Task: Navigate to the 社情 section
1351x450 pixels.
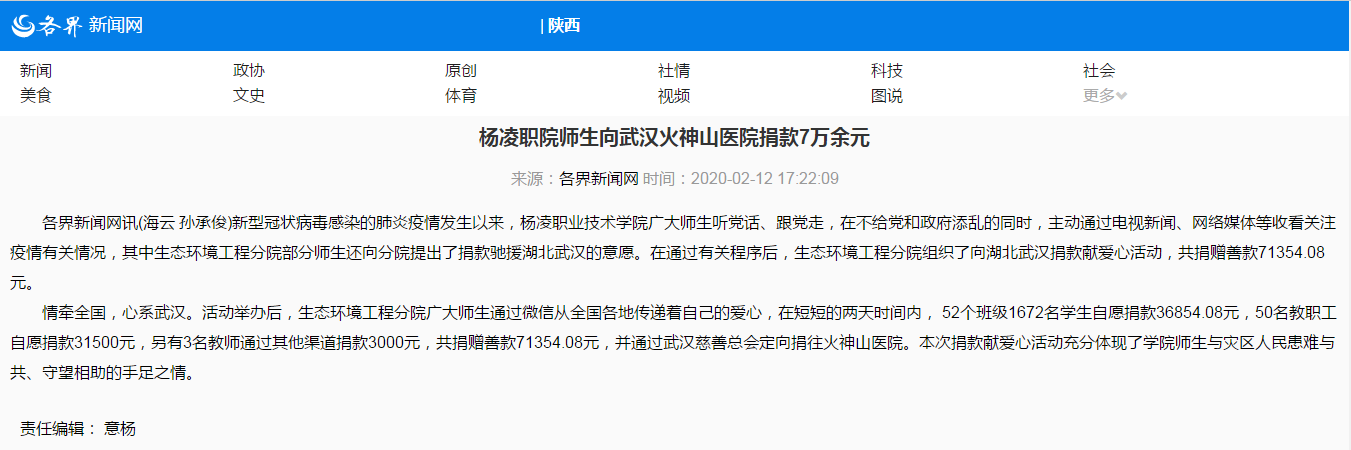Action: point(674,71)
